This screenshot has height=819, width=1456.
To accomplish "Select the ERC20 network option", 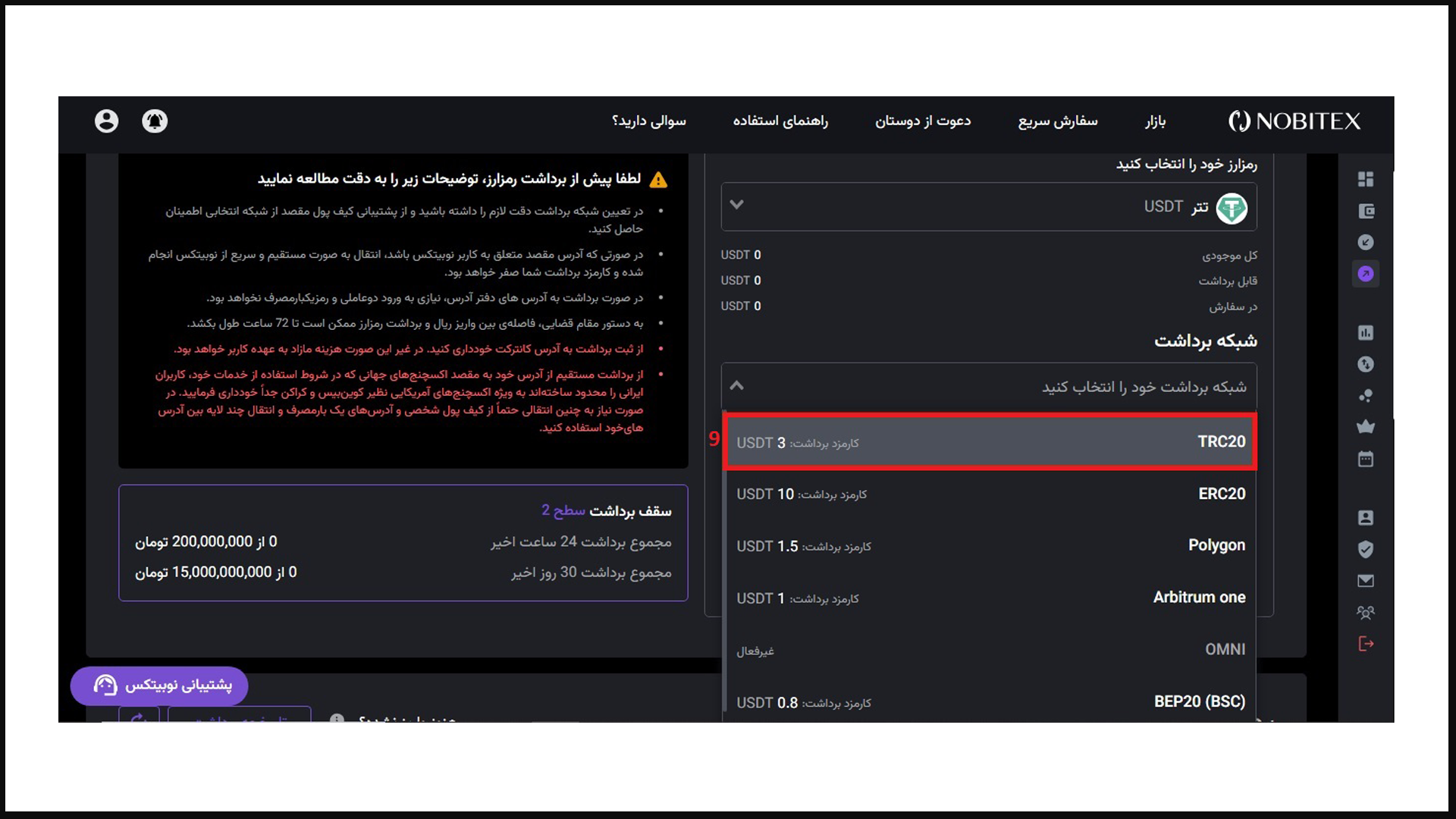I will point(990,494).
